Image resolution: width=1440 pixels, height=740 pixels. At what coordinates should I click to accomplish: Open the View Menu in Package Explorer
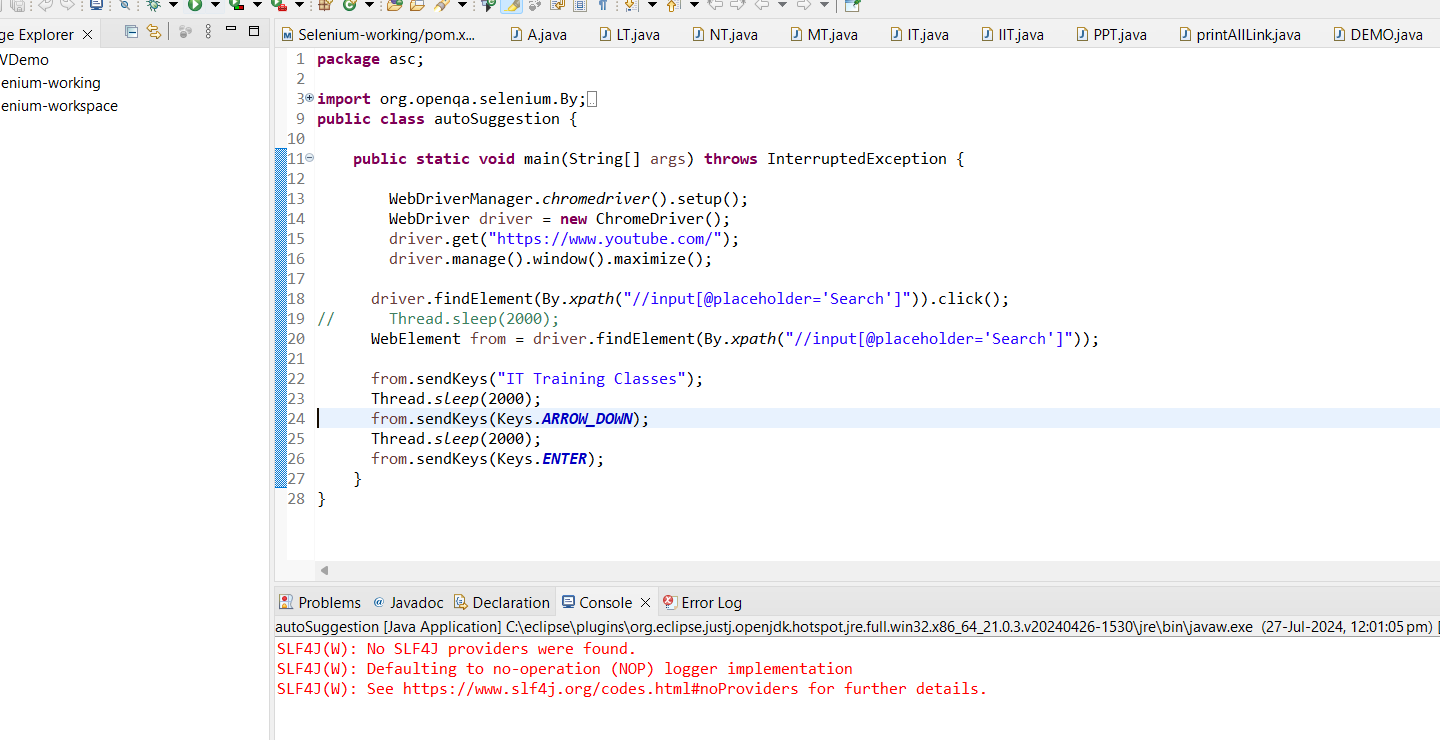click(208, 31)
